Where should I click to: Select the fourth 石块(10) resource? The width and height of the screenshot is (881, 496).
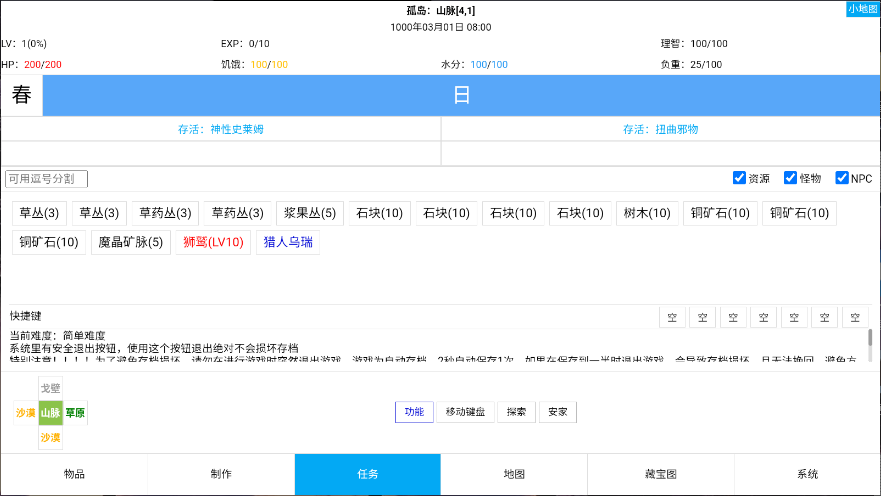pyautogui.click(x=580, y=213)
